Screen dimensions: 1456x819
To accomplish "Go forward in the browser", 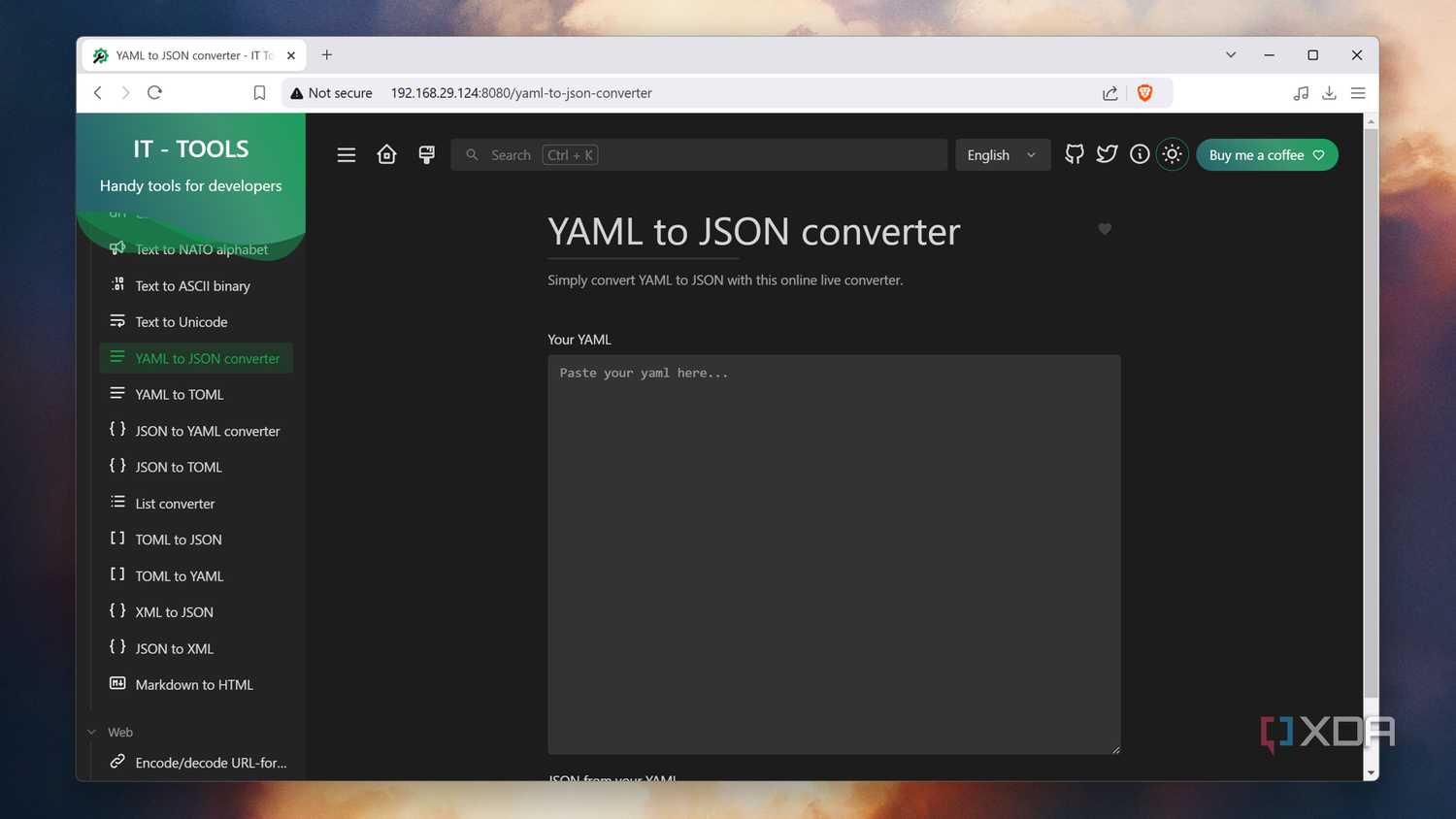I will click(x=125, y=93).
